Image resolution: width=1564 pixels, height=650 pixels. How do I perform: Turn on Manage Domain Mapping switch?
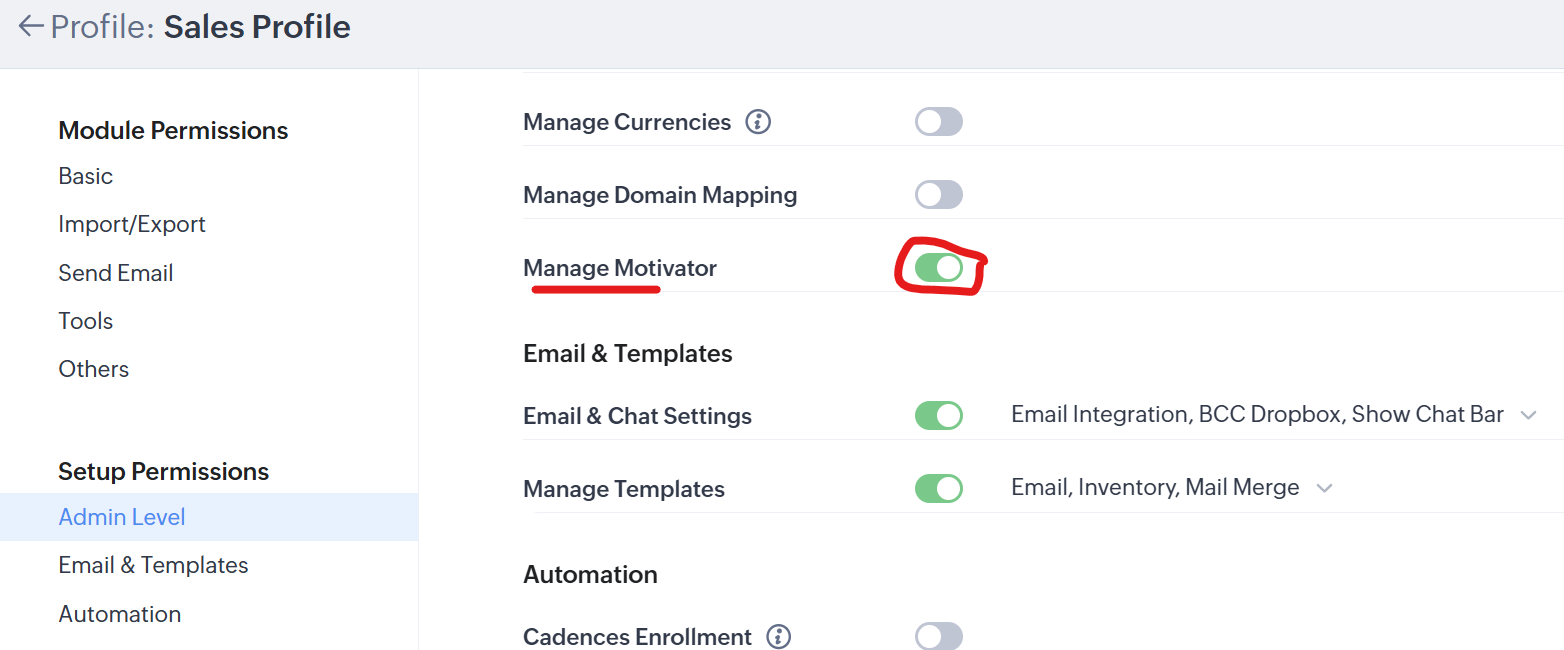[939, 195]
